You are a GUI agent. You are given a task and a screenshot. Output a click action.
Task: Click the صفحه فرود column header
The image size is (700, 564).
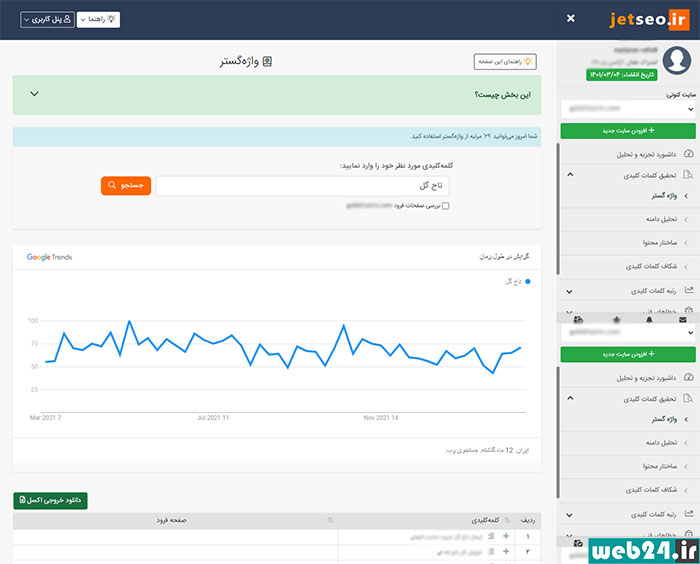[x=171, y=520]
